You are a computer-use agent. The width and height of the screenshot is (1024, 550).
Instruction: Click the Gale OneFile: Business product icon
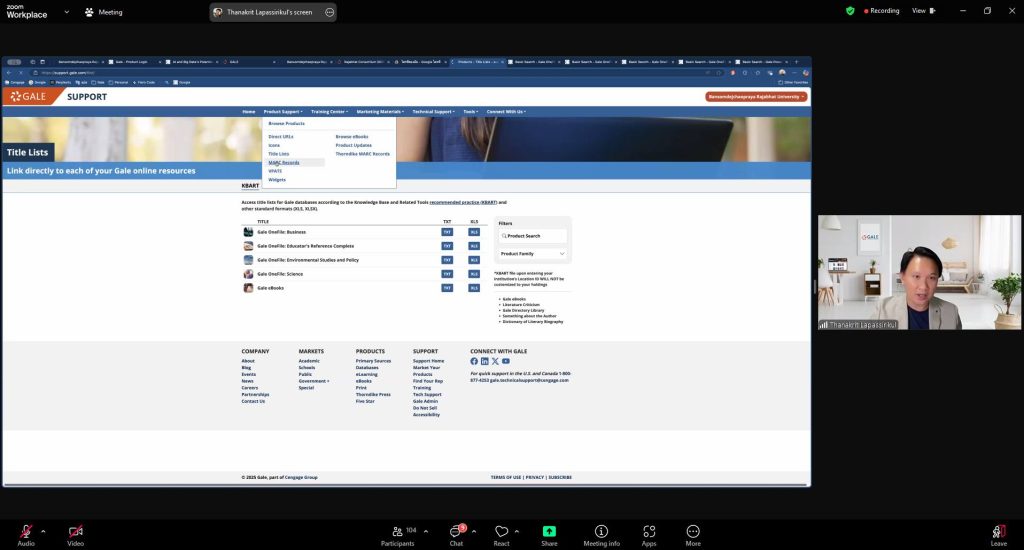[248, 232]
